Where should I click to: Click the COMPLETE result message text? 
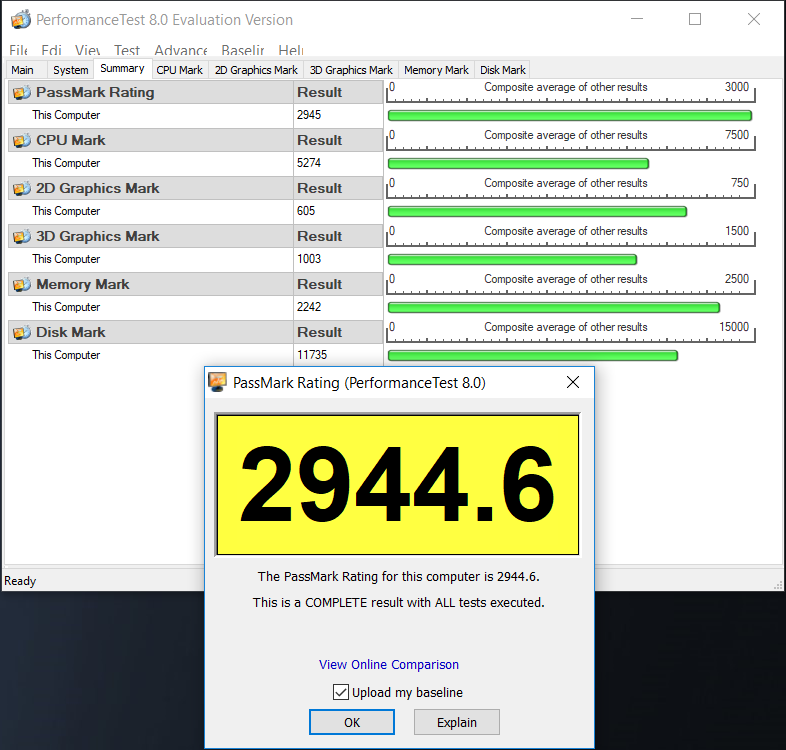(399, 602)
